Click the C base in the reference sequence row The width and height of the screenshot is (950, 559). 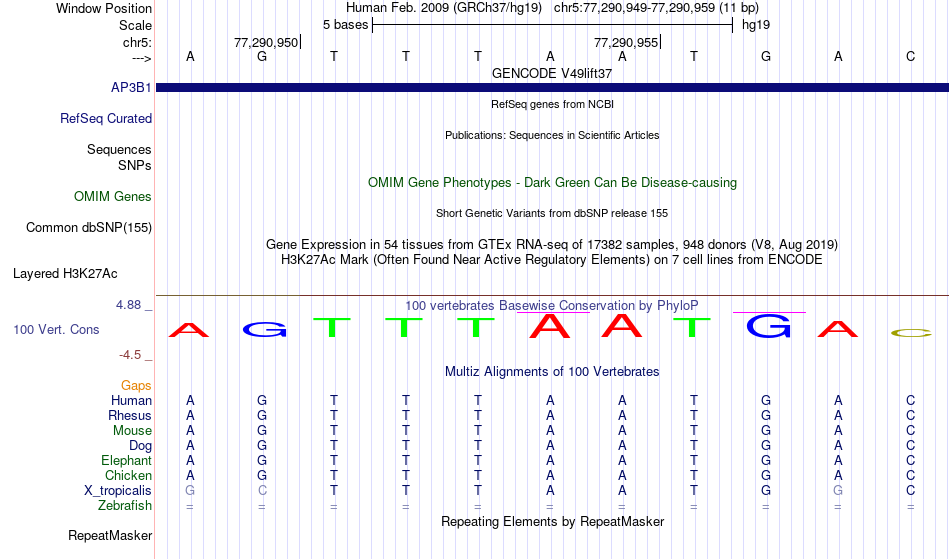(910, 56)
